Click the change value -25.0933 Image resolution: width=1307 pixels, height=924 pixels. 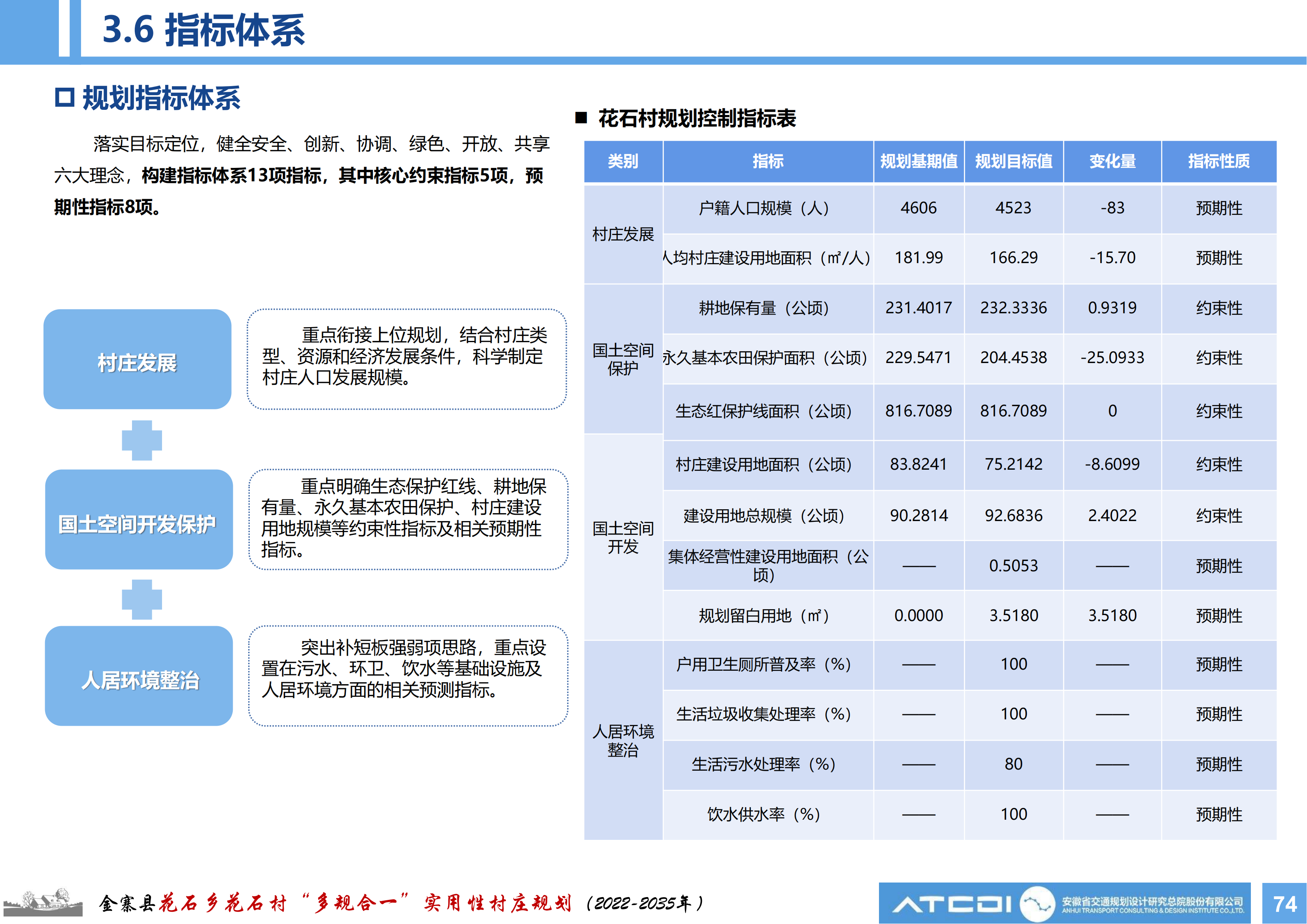coord(1112,357)
